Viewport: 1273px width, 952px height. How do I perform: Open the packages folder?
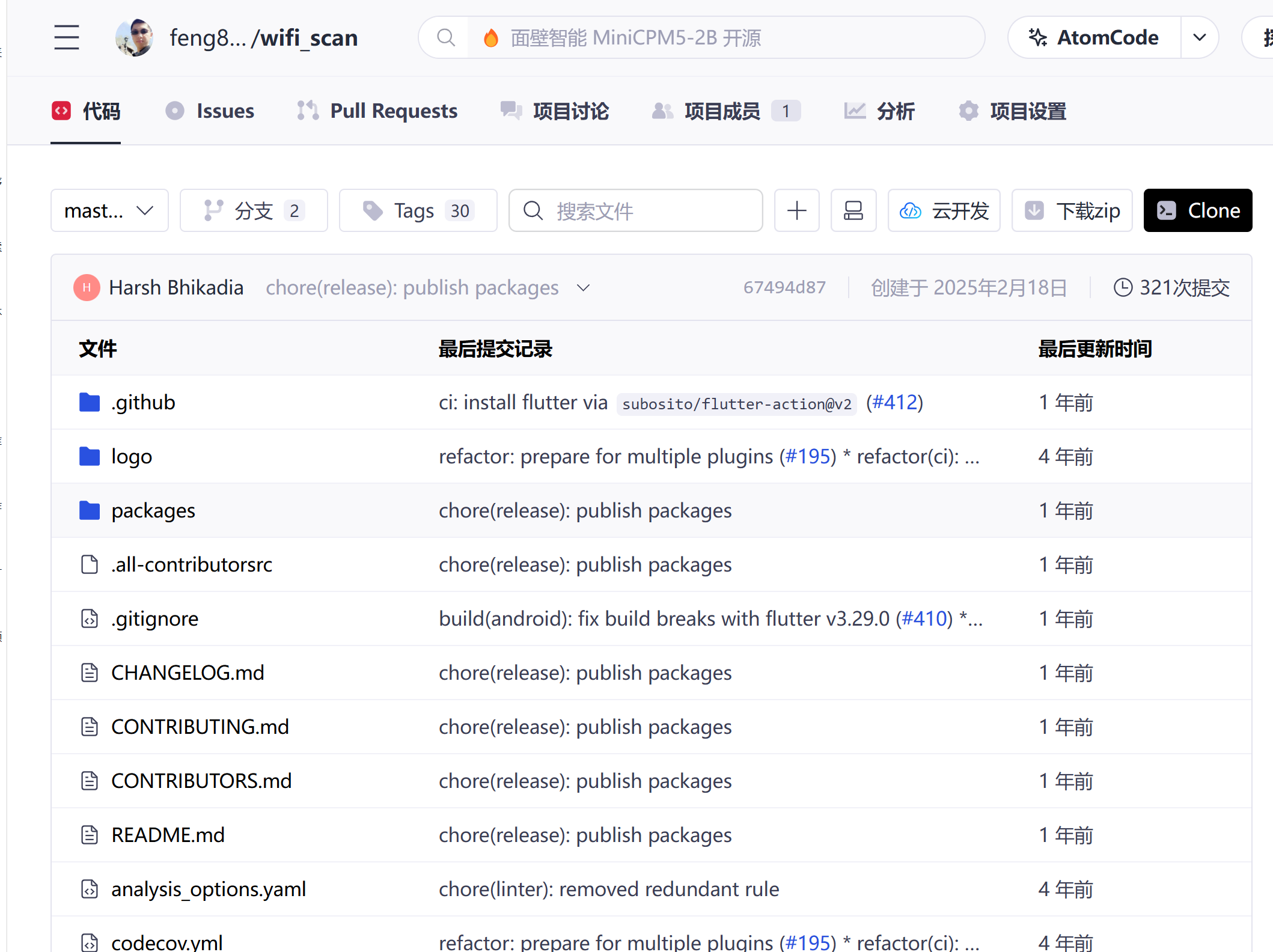coord(153,510)
